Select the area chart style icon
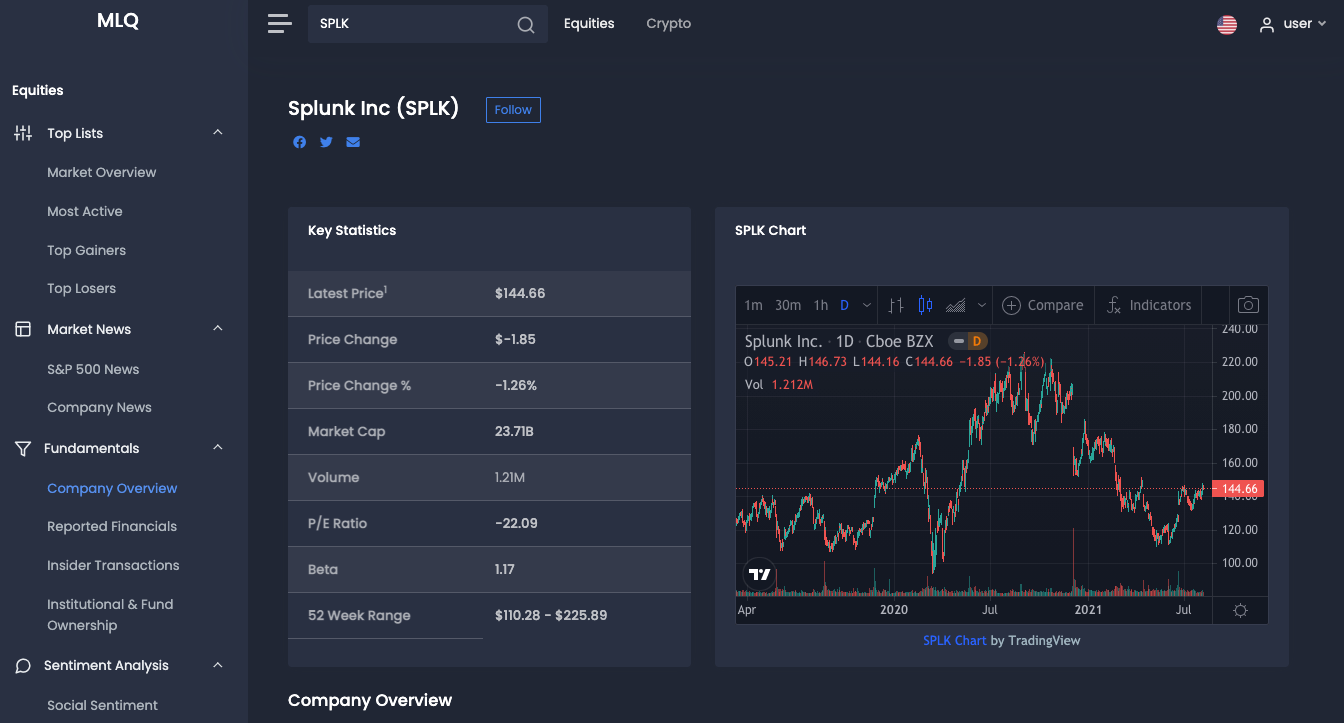This screenshot has height=723, width=1344. coord(956,305)
